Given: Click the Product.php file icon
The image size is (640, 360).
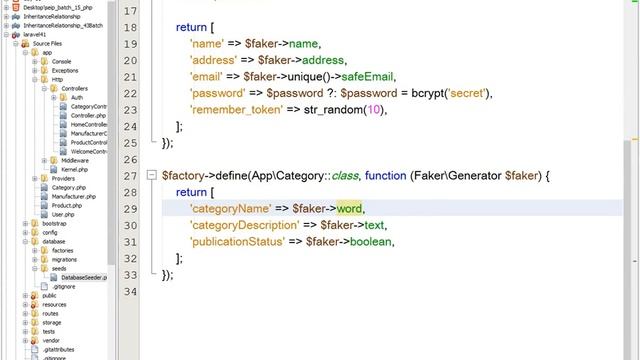Looking at the screenshot, I should pyautogui.click(x=44, y=205).
